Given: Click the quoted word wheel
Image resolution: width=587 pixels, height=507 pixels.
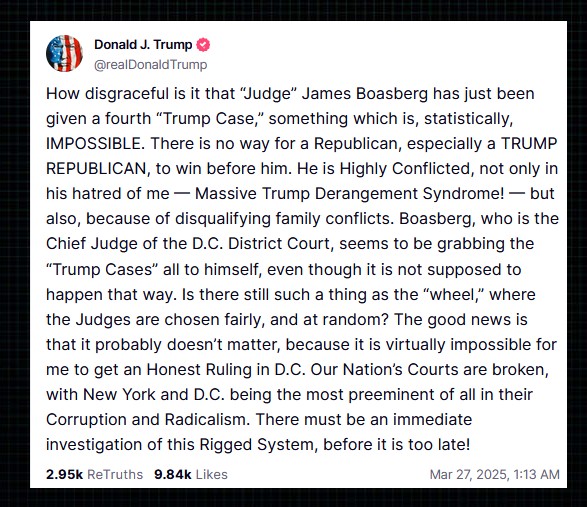Looking at the screenshot, I should 455,295.
